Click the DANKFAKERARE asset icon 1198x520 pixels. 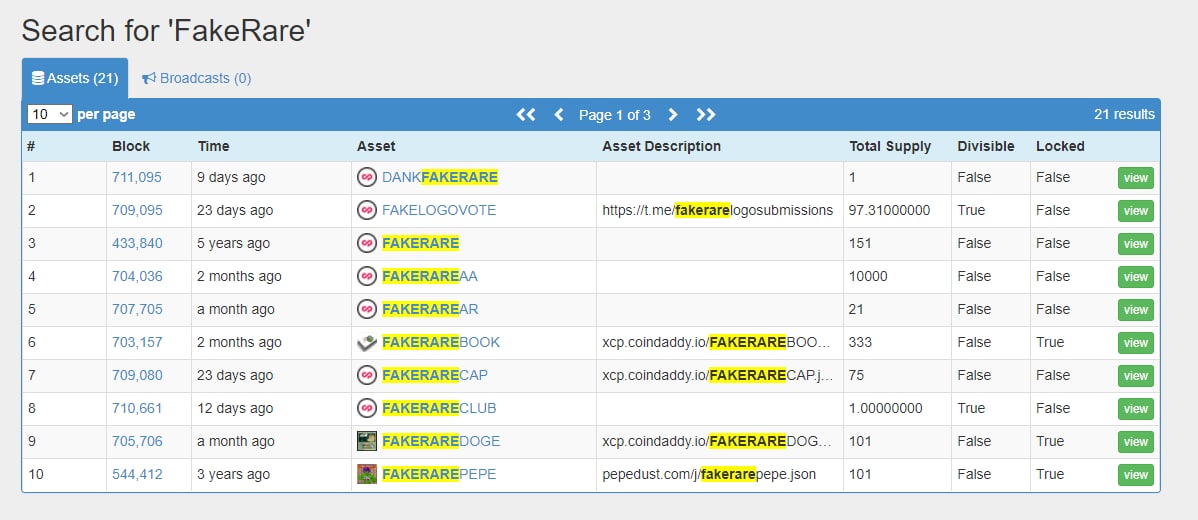click(367, 177)
